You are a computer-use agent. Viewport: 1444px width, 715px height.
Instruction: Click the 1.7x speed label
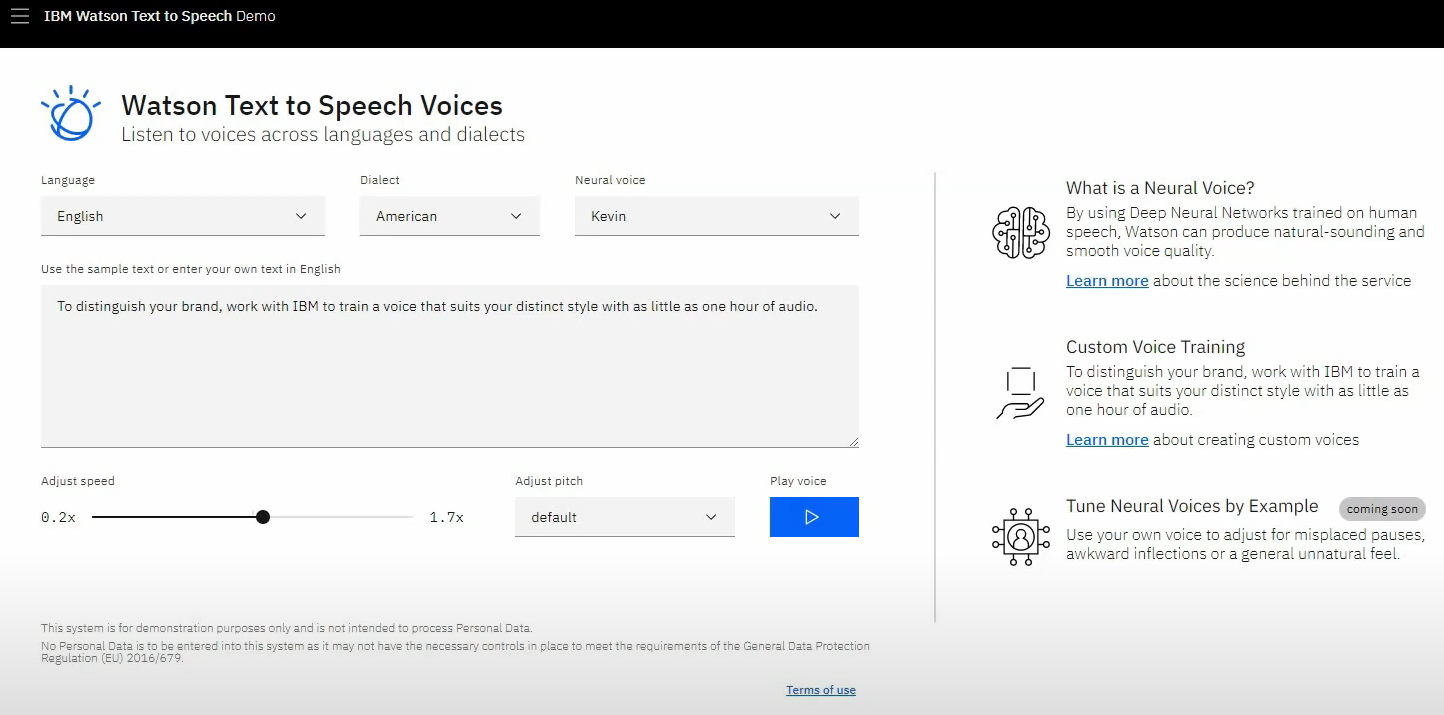point(447,517)
